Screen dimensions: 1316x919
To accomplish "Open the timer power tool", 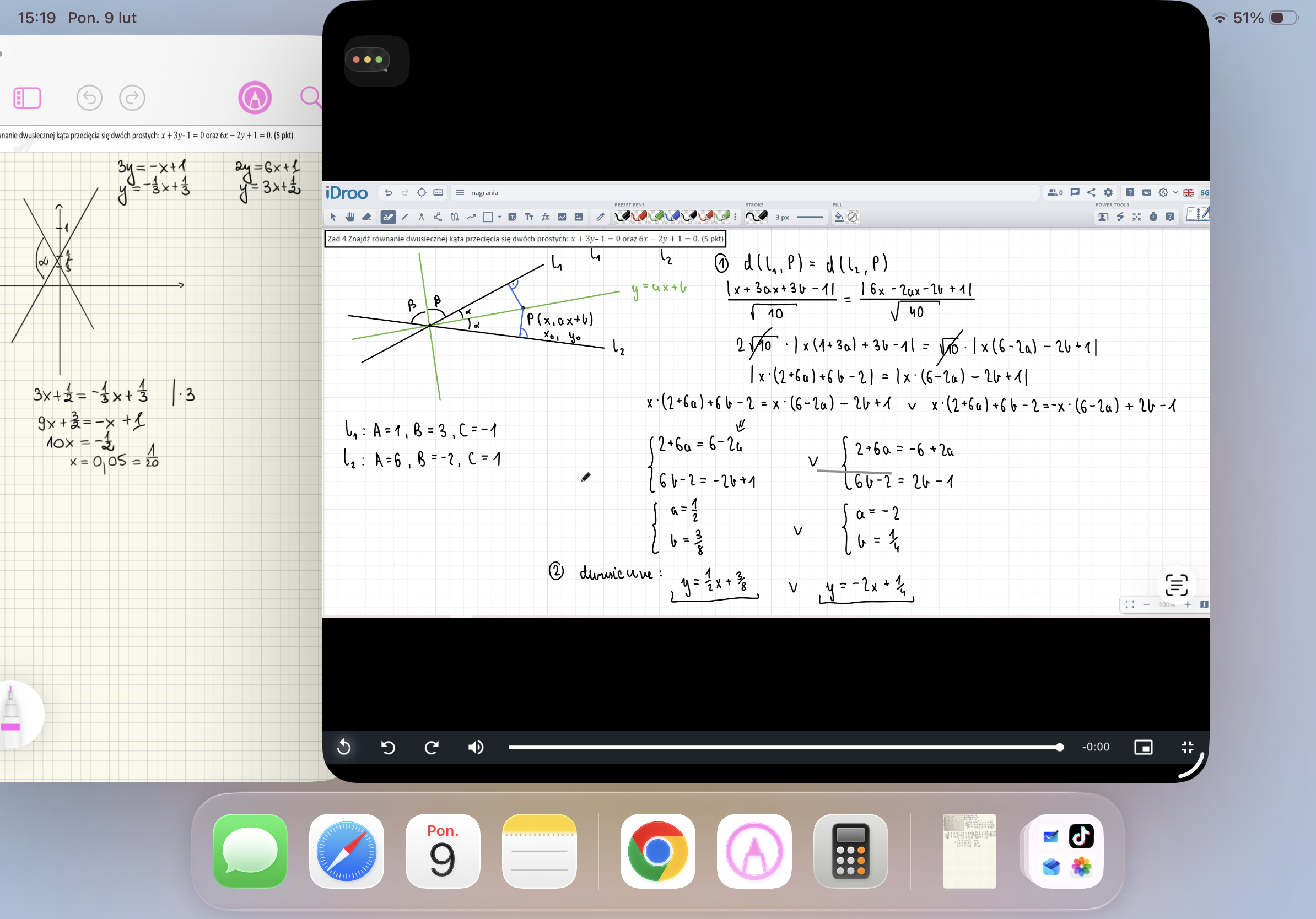I will coord(1153,217).
